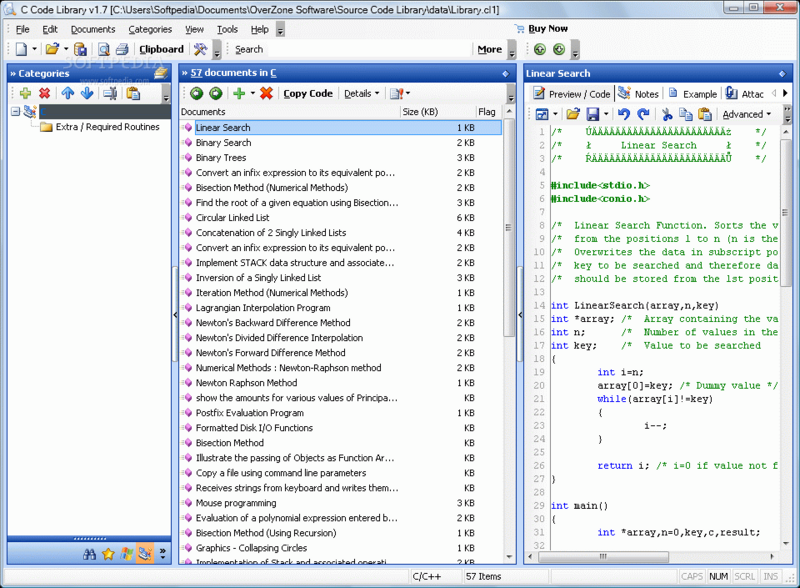Image resolution: width=800 pixels, height=588 pixels.
Task: Click the save floppy icon in code editor
Action: [592, 114]
